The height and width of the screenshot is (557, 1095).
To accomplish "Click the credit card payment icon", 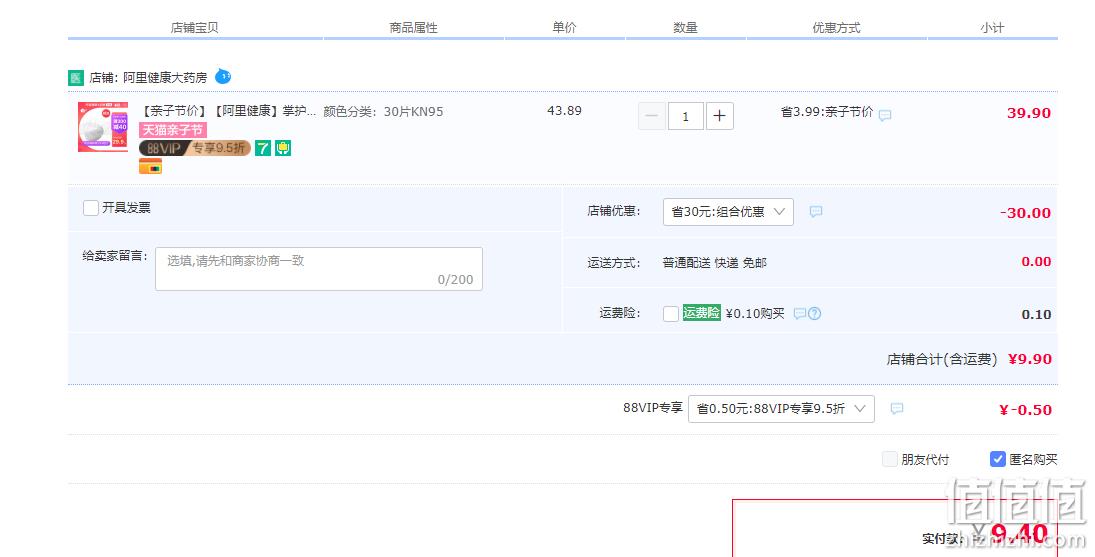I will click(x=150, y=167).
